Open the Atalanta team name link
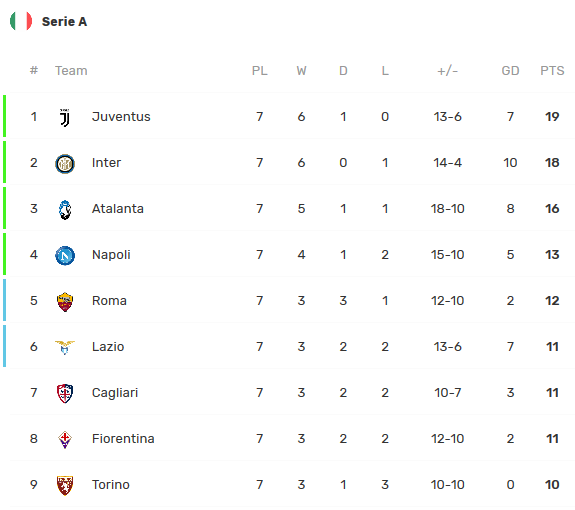This screenshot has height=510, width=575. (118, 209)
